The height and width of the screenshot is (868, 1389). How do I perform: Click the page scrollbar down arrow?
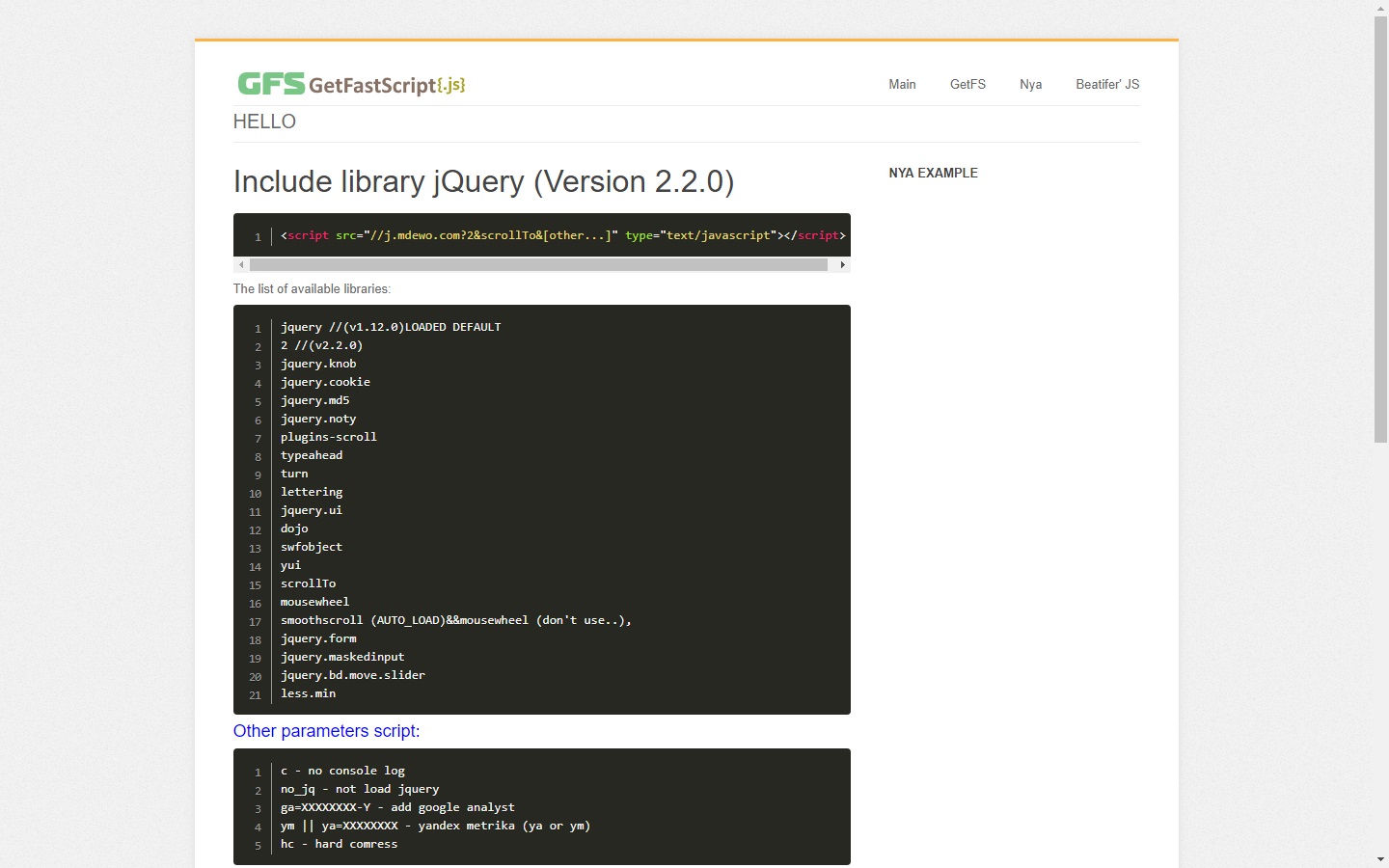coord(1380,859)
